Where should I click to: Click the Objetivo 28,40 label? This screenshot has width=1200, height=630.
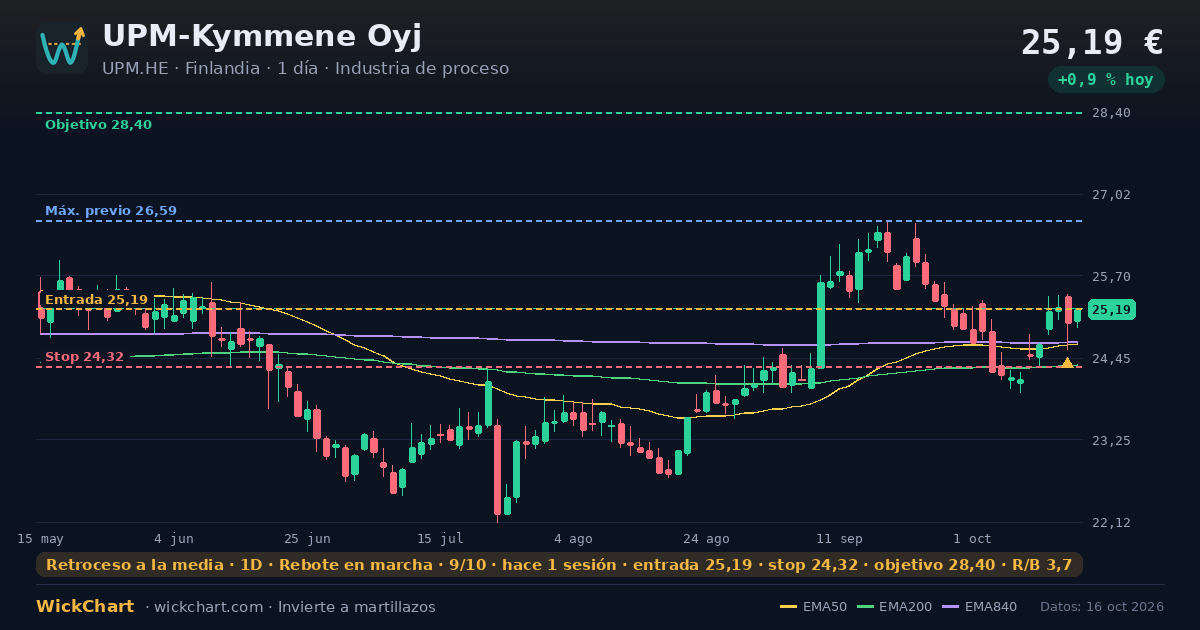tap(98, 125)
